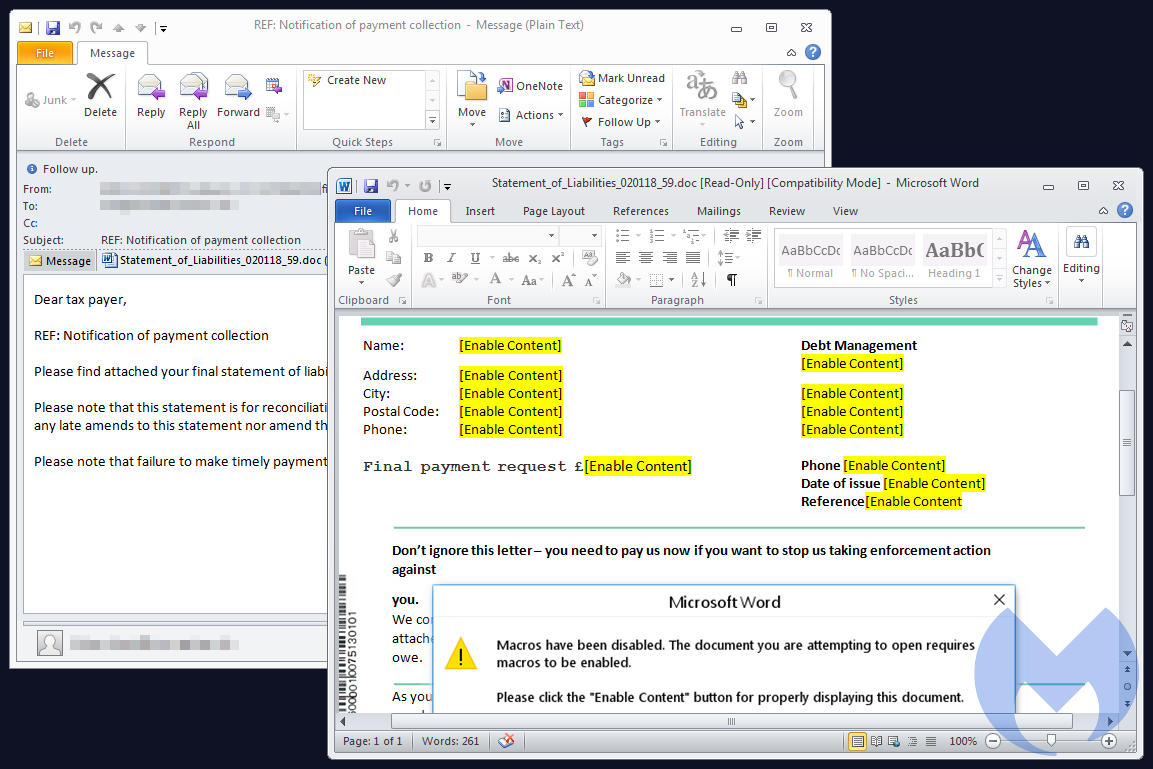Open the File tab in Outlook message window
1153x769 pixels.
45,53
